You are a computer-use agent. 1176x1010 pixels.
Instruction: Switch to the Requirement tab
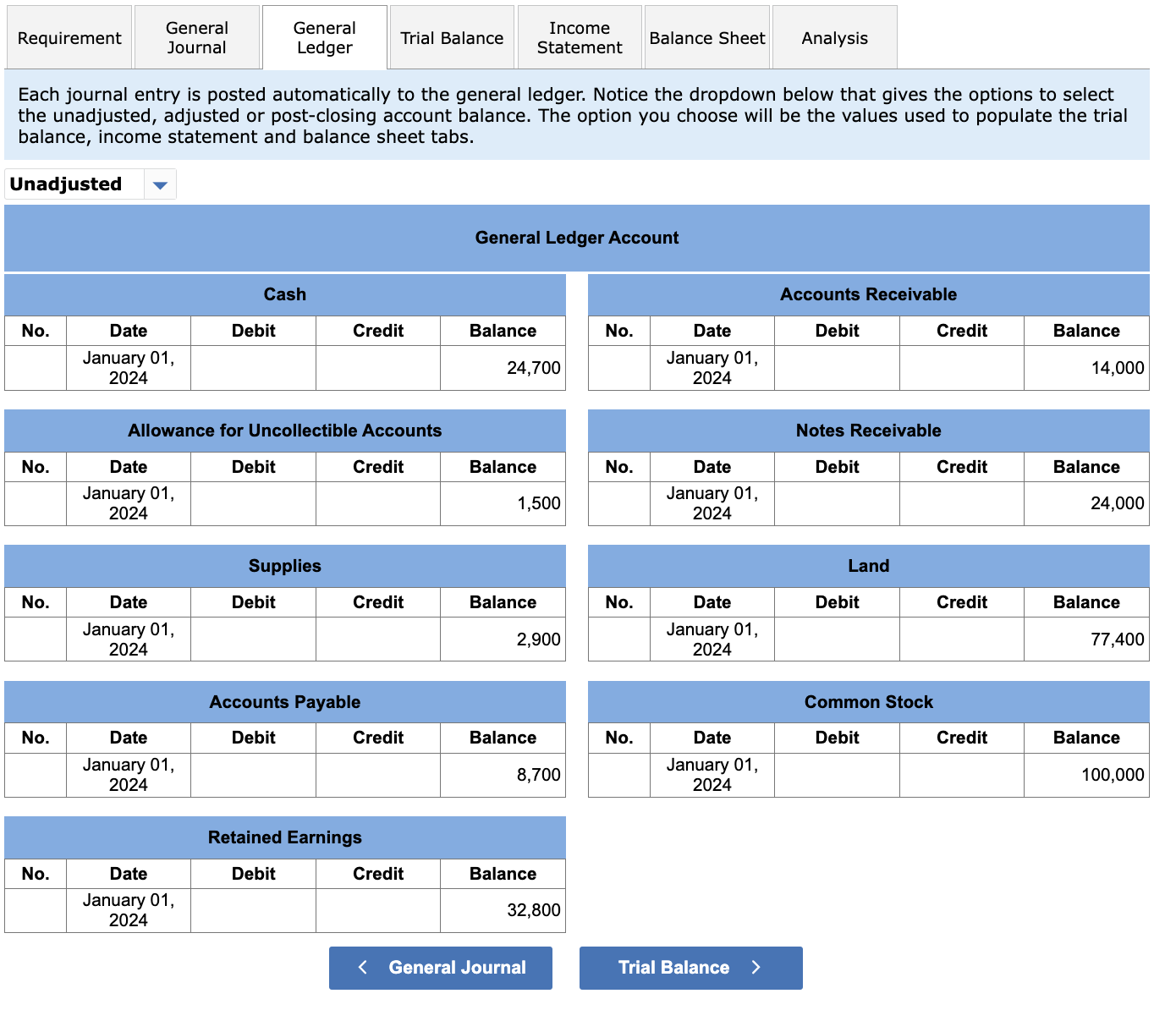pyautogui.click(x=69, y=38)
